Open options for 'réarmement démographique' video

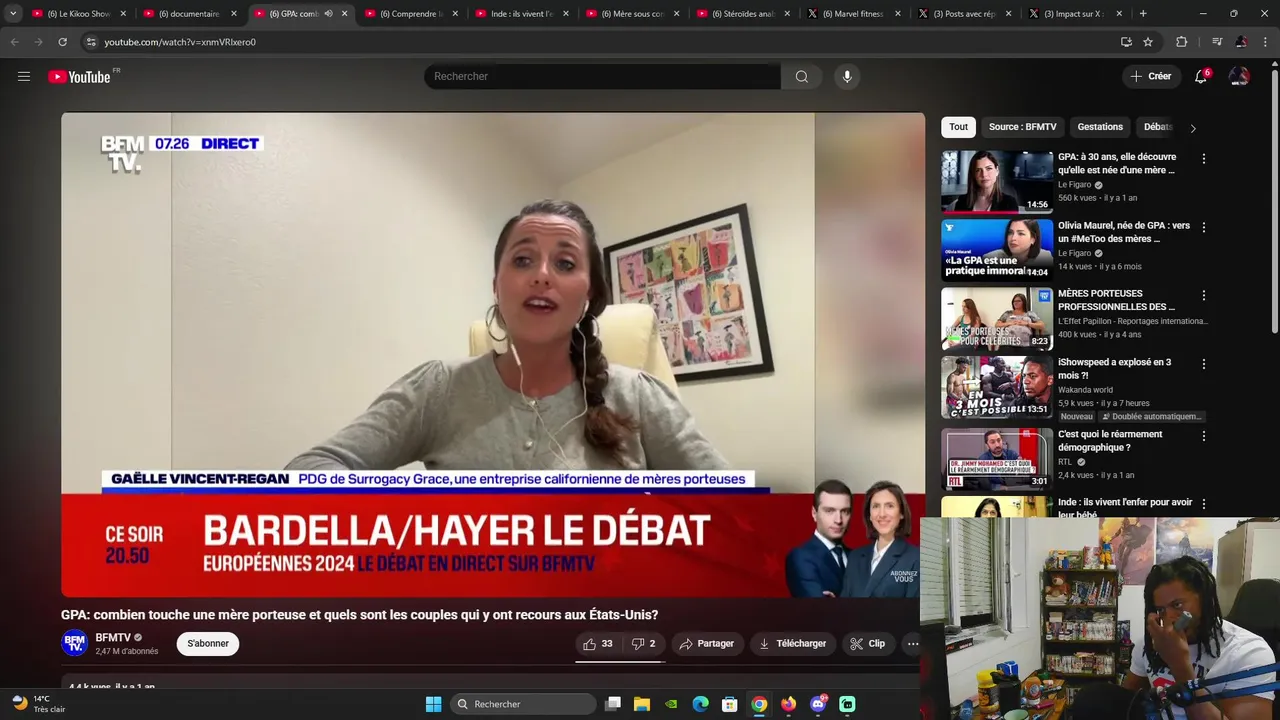[x=1204, y=436]
